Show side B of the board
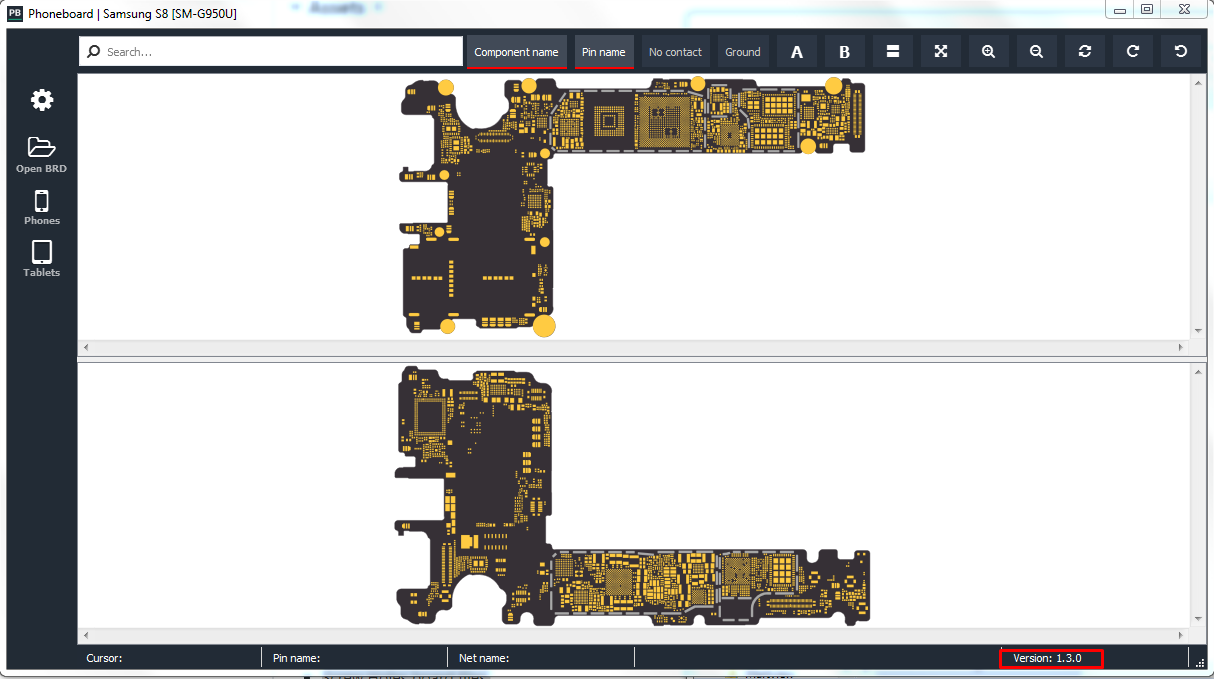Viewport: 1214px width, 679px height. pyautogui.click(x=845, y=52)
